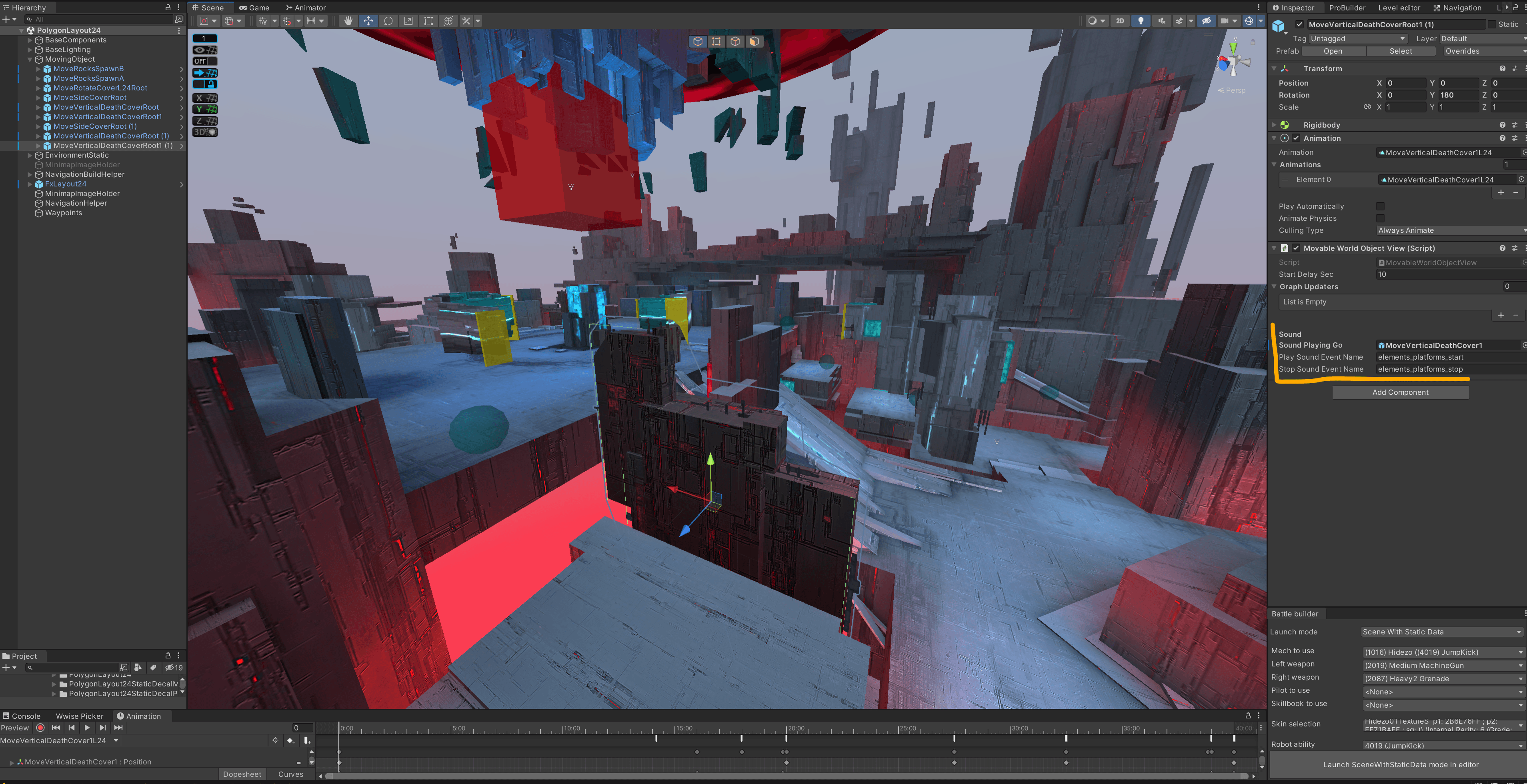Toggle scene audio mute icon
The height and width of the screenshot is (784, 1527).
click(1161, 21)
